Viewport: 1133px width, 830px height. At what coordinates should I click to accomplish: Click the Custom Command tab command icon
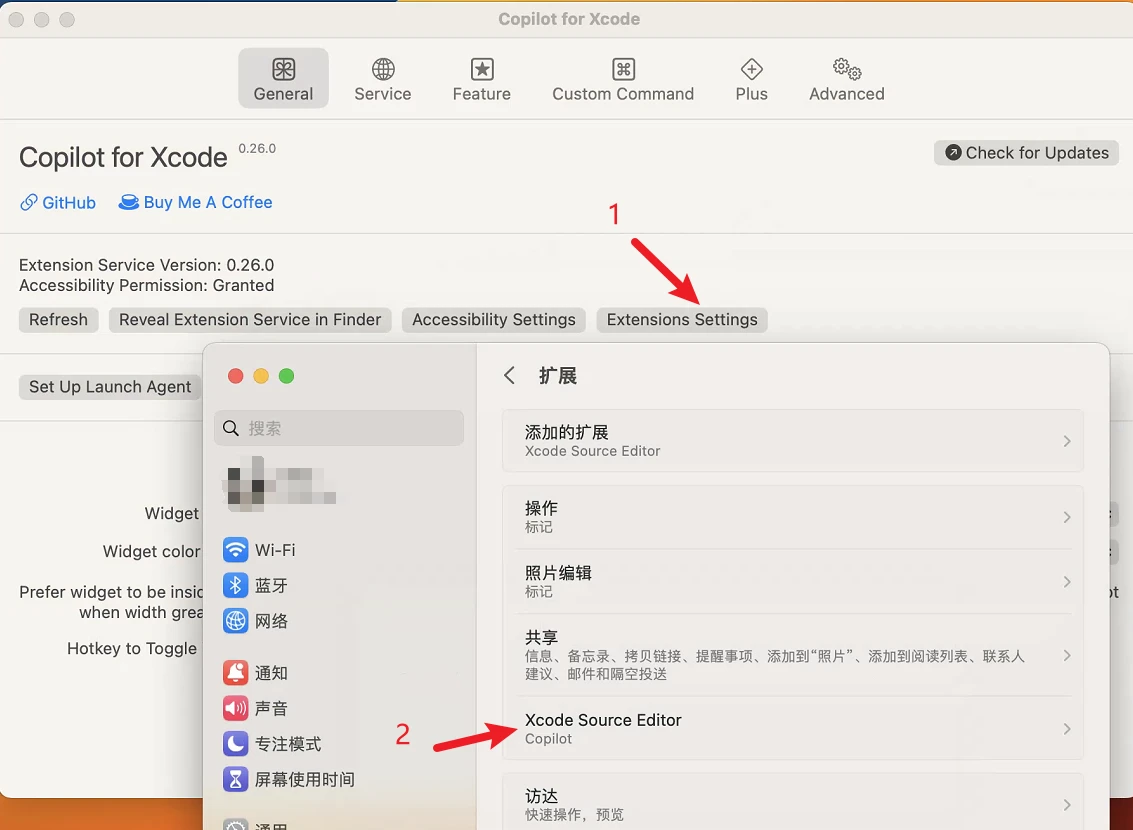pyautogui.click(x=624, y=69)
